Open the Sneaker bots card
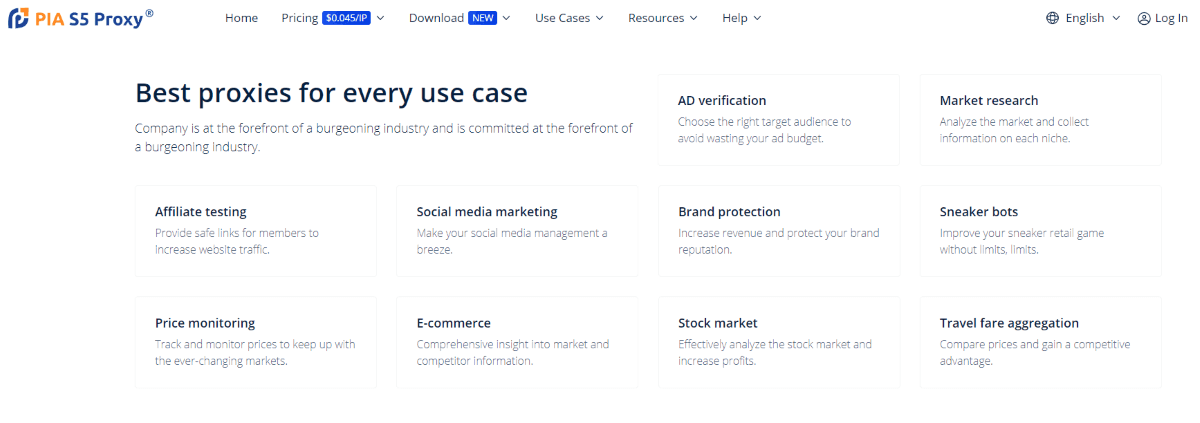The width and height of the screenshot is (1200, 423). (x=1041, y=231)
